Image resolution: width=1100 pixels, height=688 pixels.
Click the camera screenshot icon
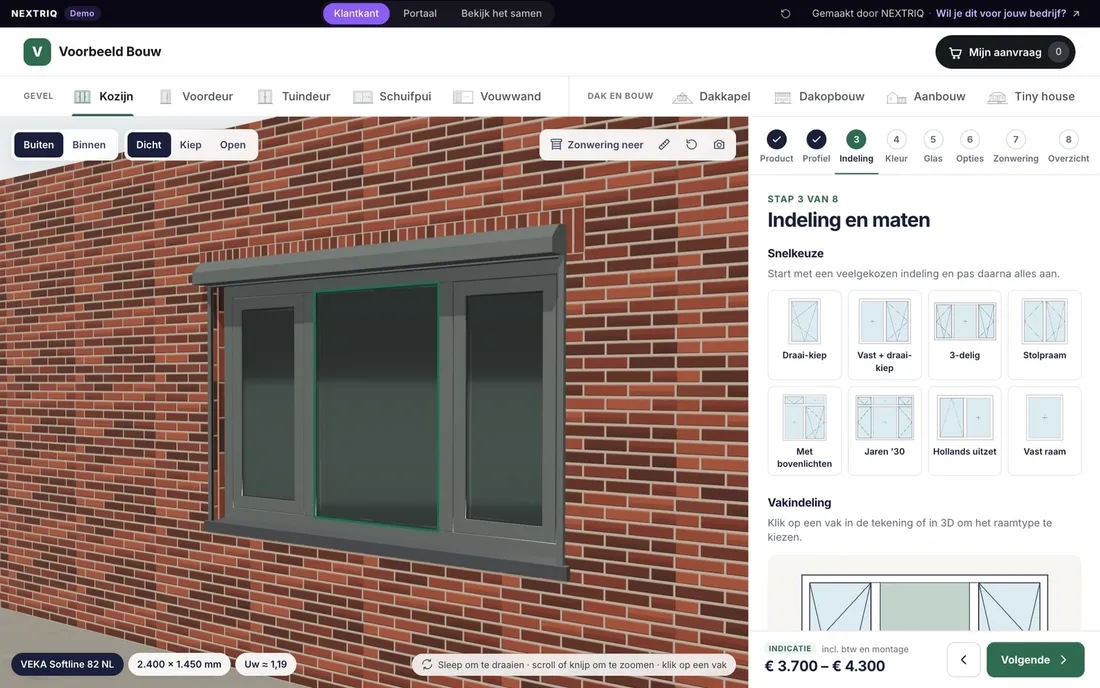pos(719,144)
